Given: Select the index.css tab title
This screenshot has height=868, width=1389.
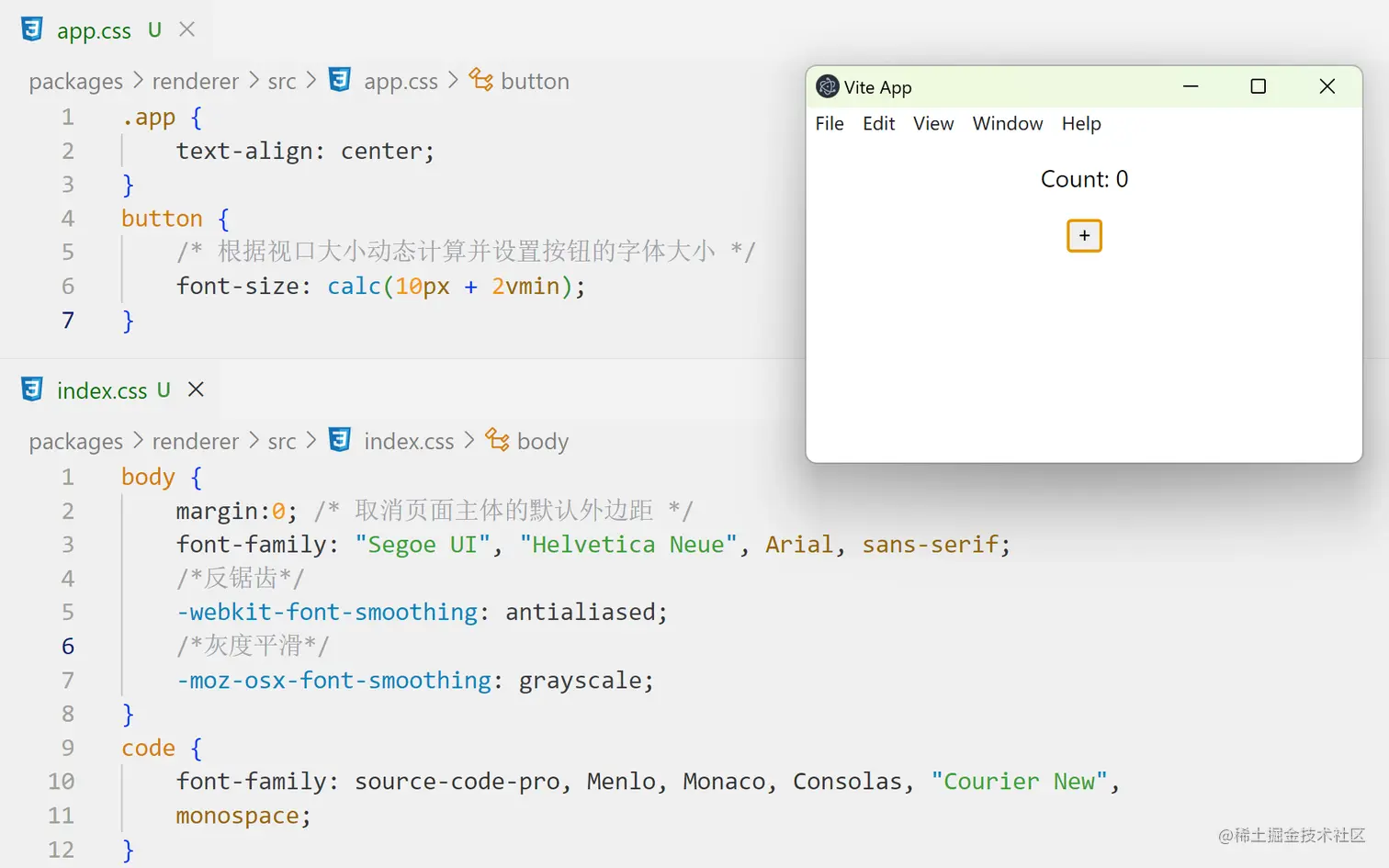Looking at the screenshot, I should (102, 390).
